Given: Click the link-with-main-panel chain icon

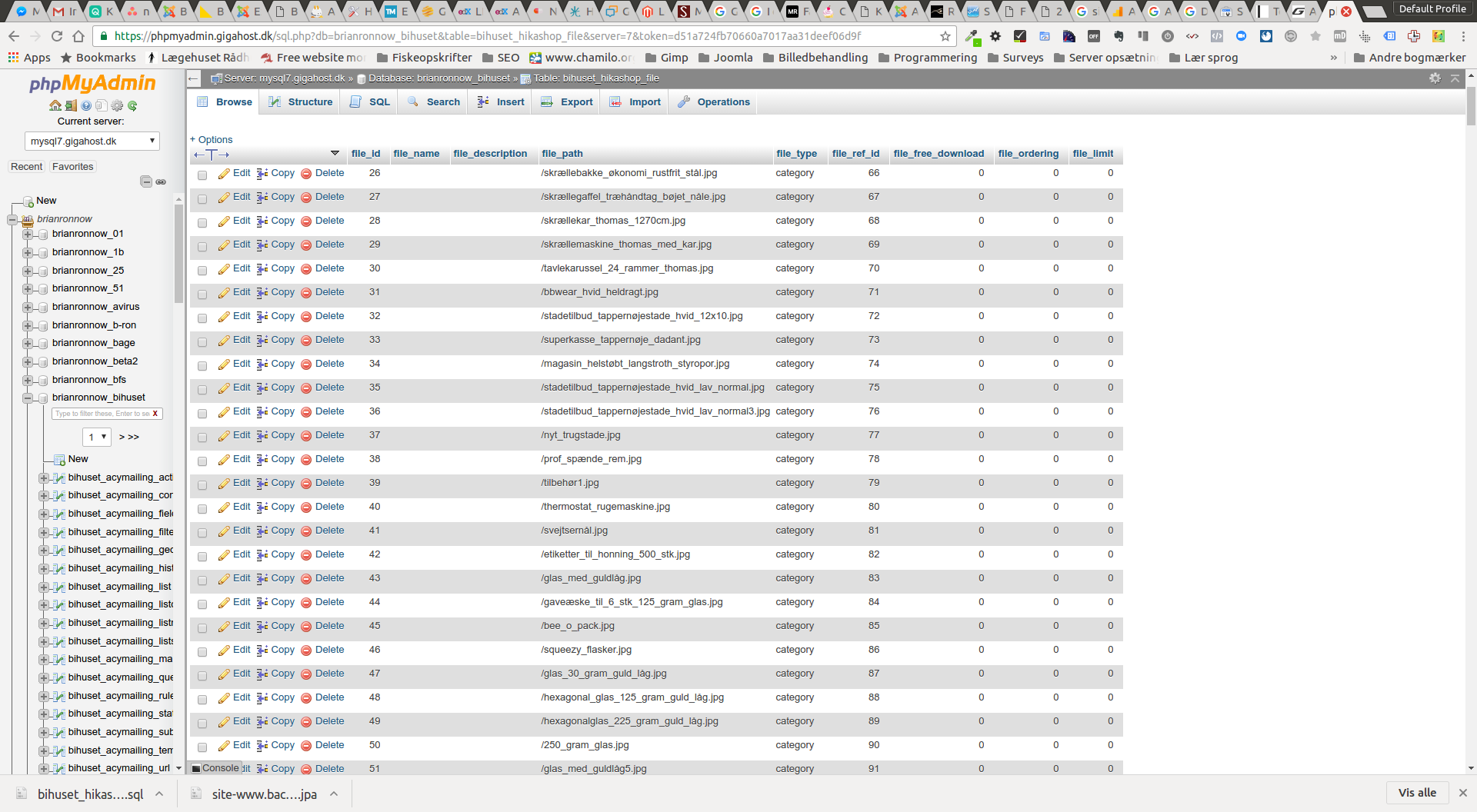Looking at the screenshot, I should click(161, 181).
